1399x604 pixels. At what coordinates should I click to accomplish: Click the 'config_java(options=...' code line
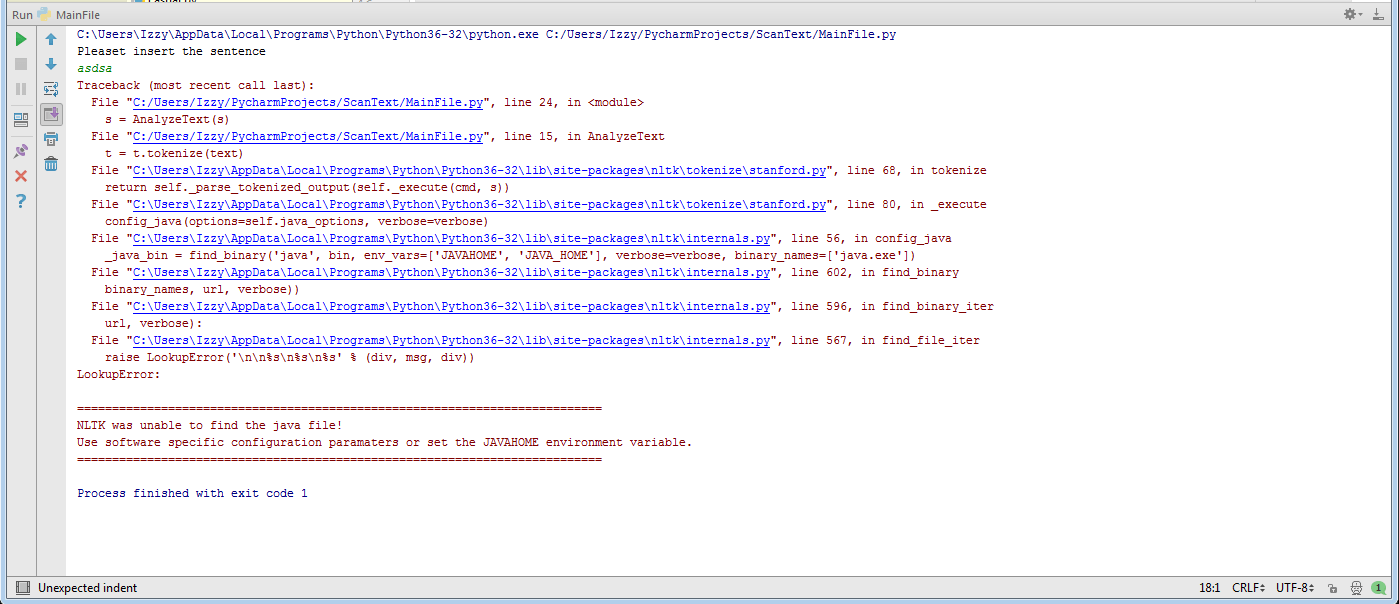point(297,221)
